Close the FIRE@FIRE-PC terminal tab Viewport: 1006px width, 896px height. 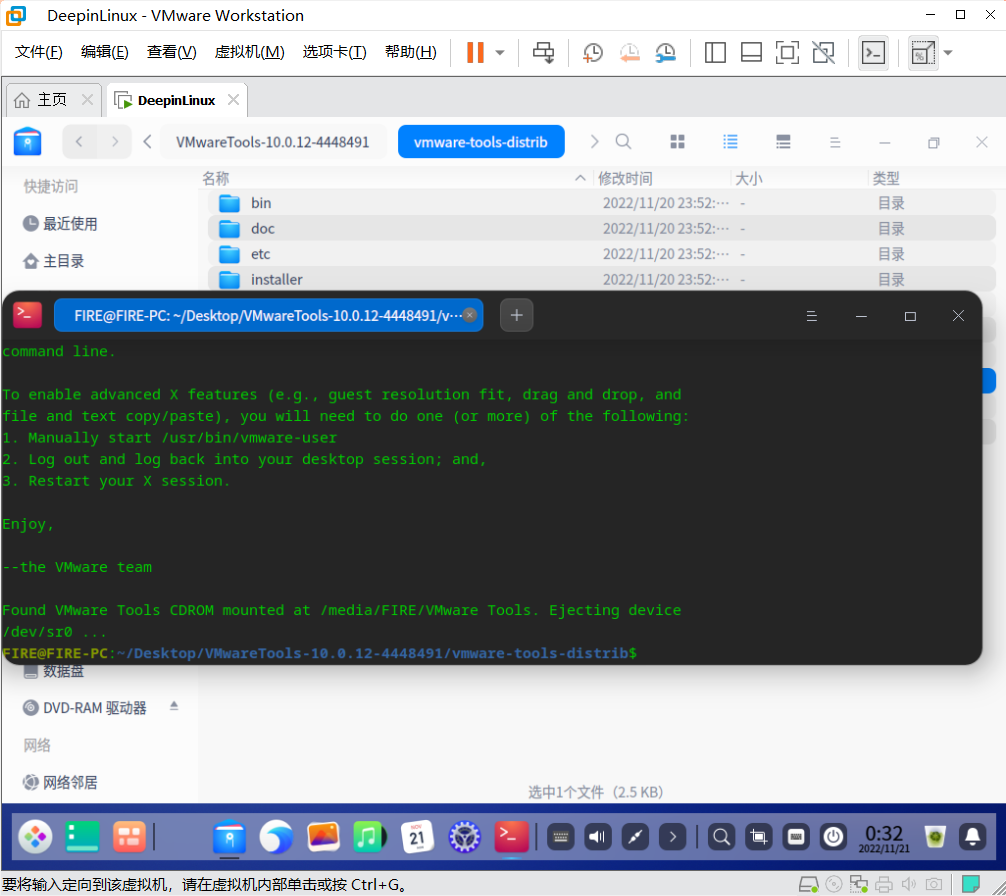(x=470, y=315)
